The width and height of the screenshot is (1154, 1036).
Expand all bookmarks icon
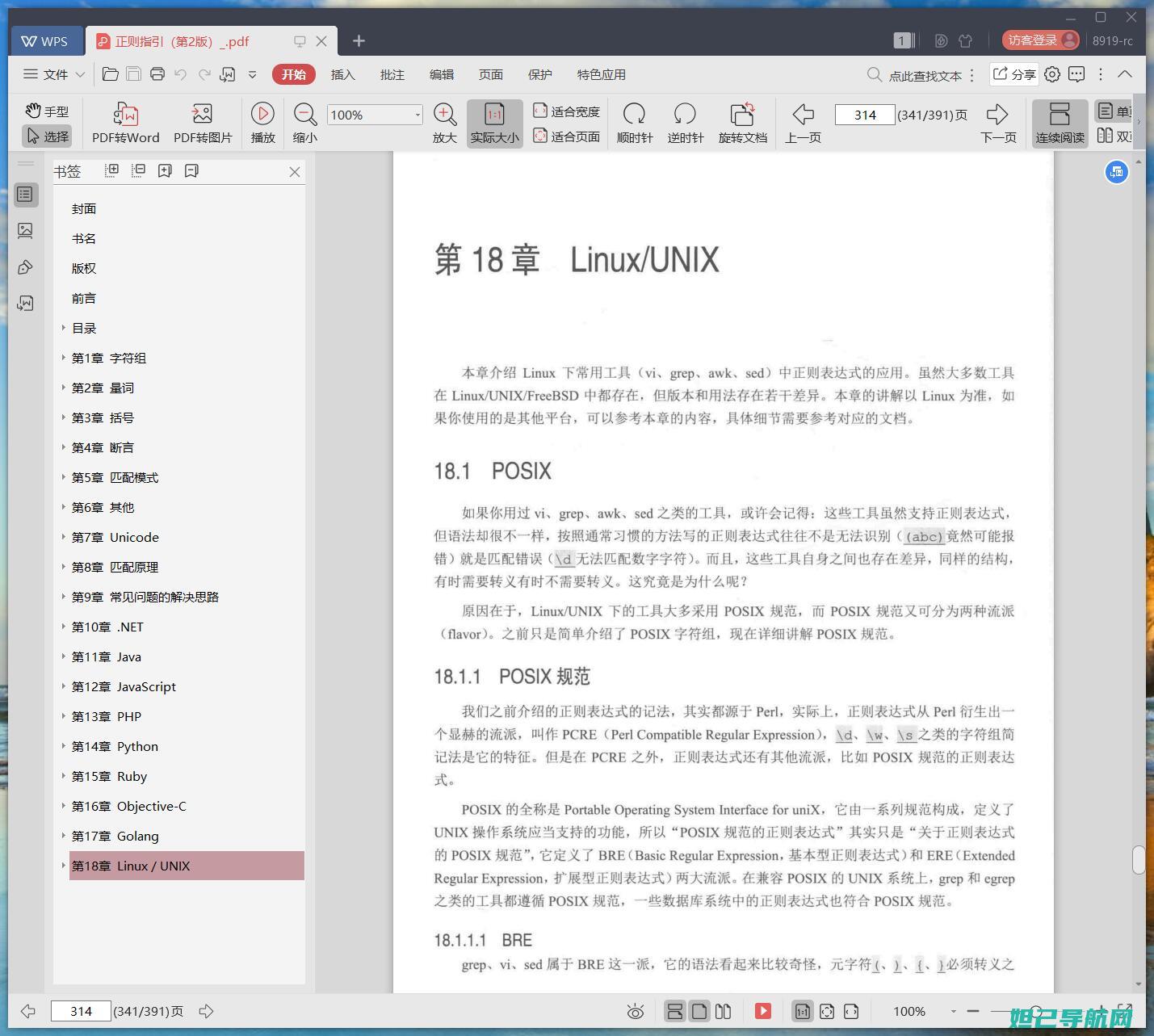[112, 170]
